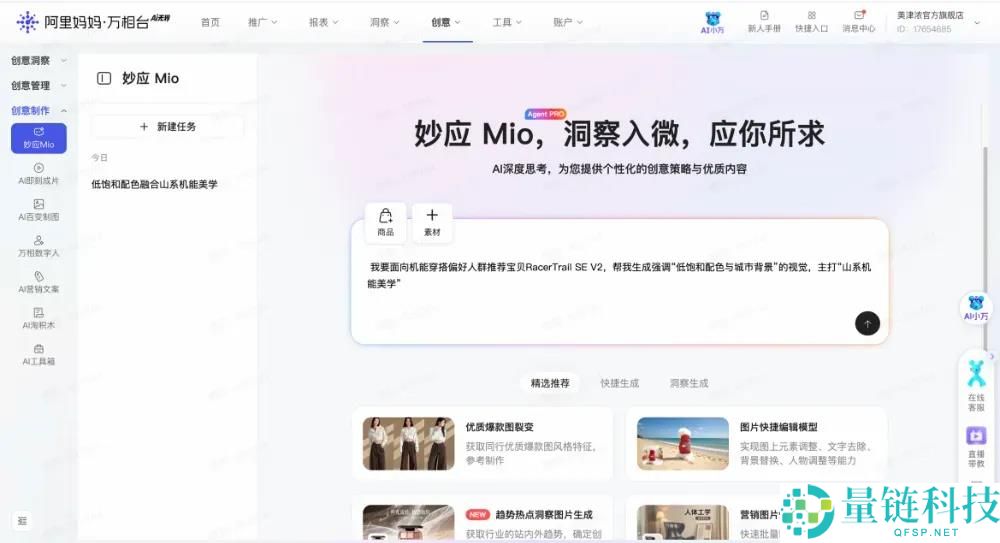Viewport: 1000px width, 543px height.
Task: Open 优质爆款图裂变 card
Action: tap(482, 443)
